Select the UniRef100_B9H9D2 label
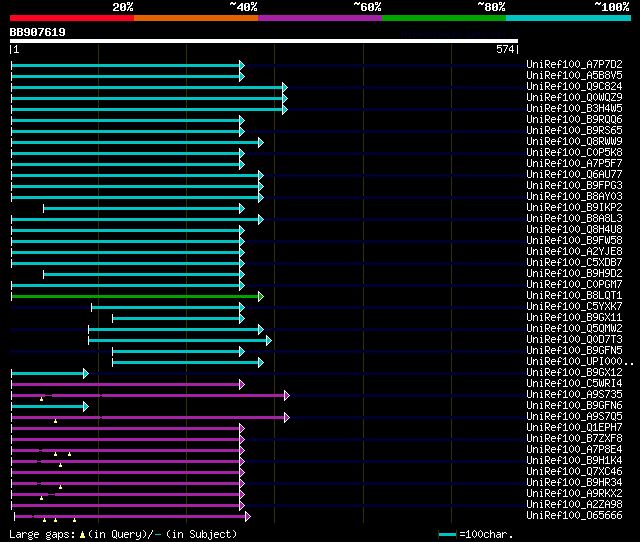 point(574,274)
